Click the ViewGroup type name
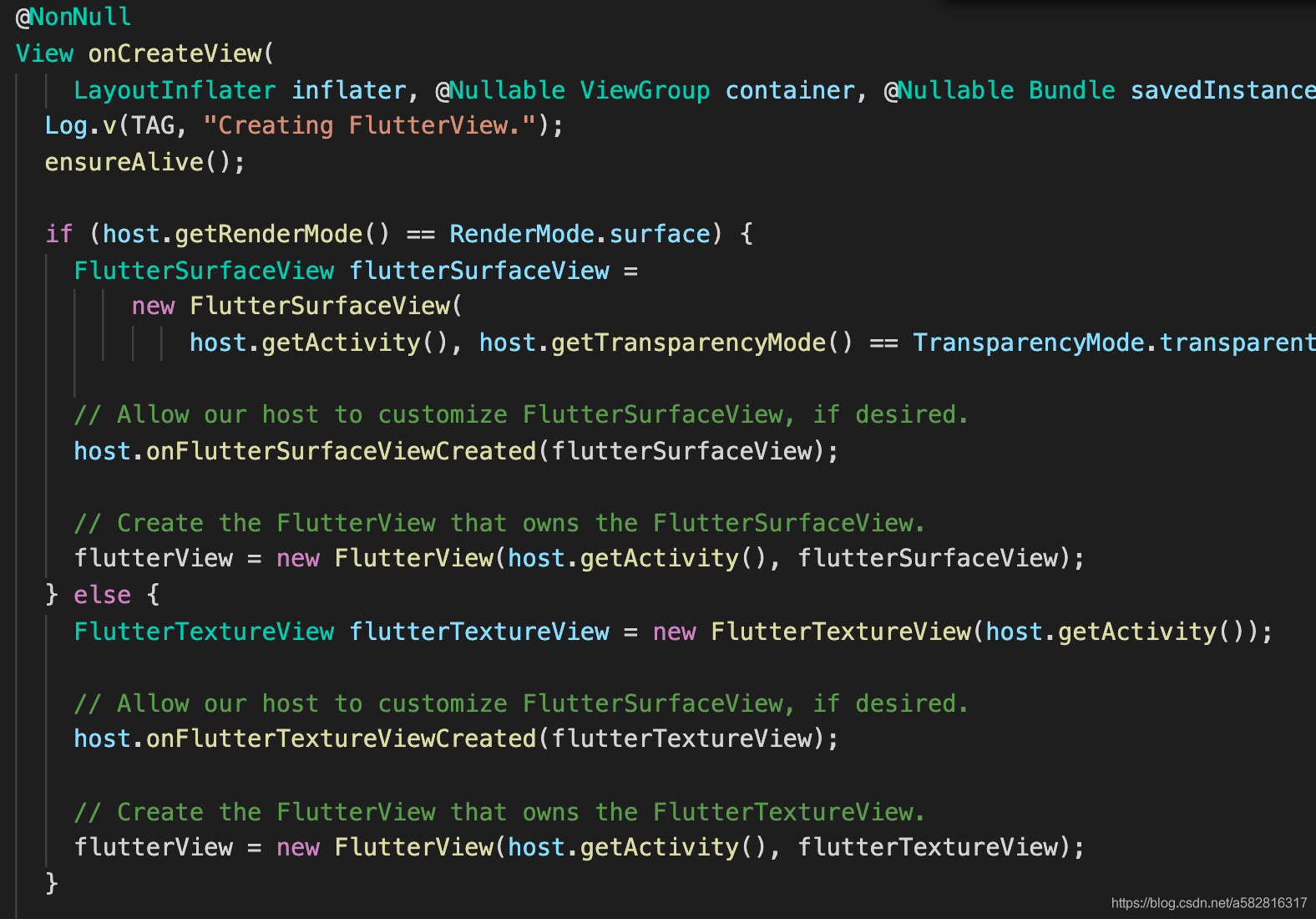 645,90
